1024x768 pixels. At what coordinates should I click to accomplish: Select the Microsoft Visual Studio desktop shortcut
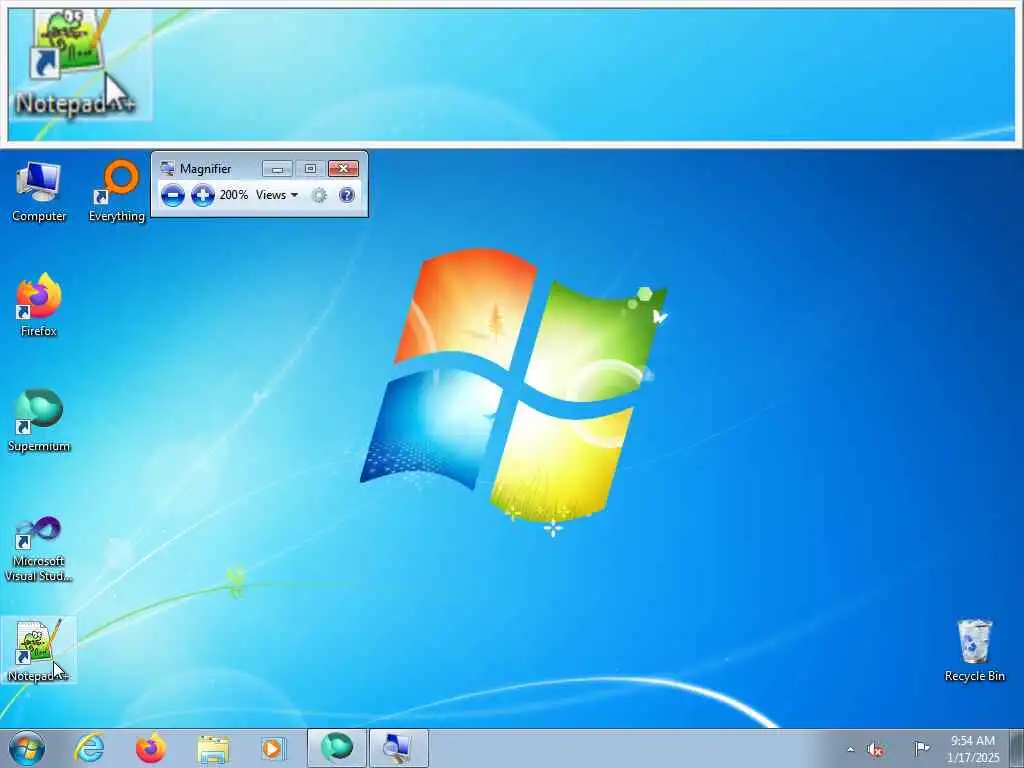point(39,549)
